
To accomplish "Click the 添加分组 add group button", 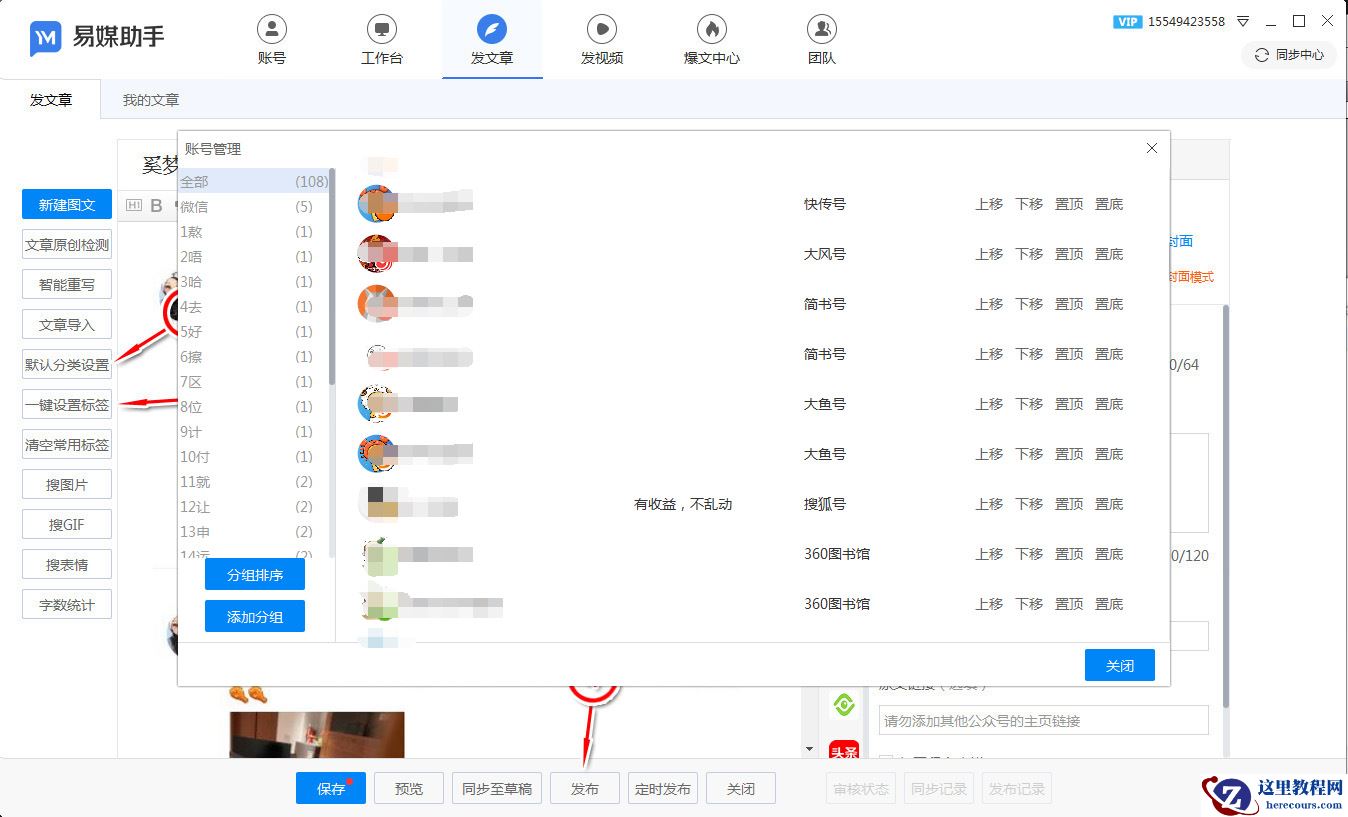I will 255,616.
